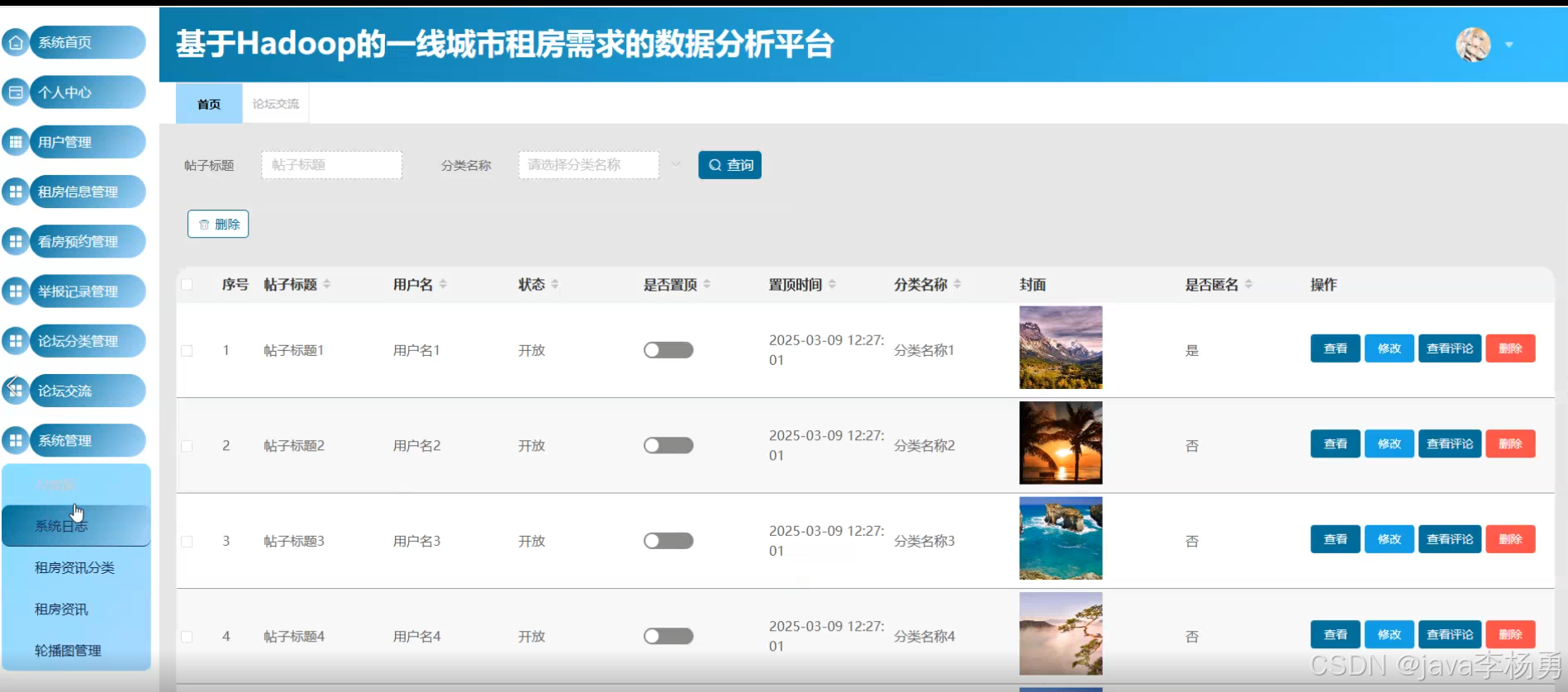1568x692 pixels.
Task: Expand 个人中心 sidebar menu
Action: (x=88, y=92)
